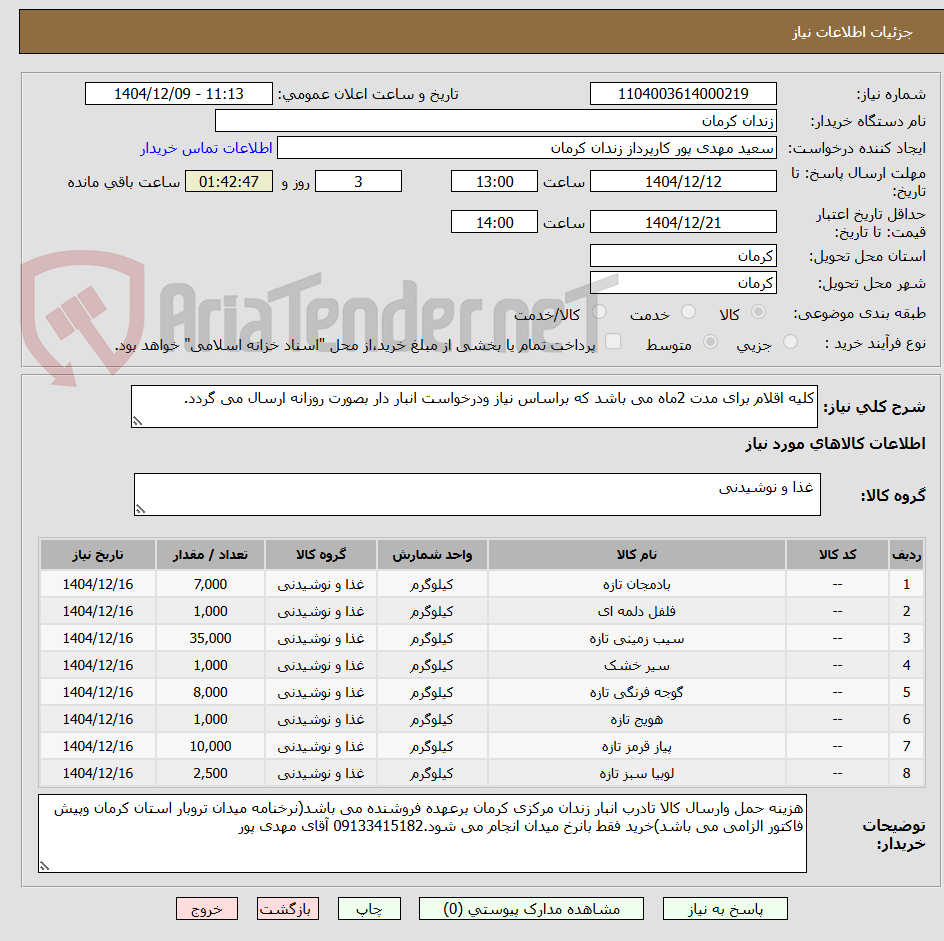Click the buyer notes text area

click(422, 833)
